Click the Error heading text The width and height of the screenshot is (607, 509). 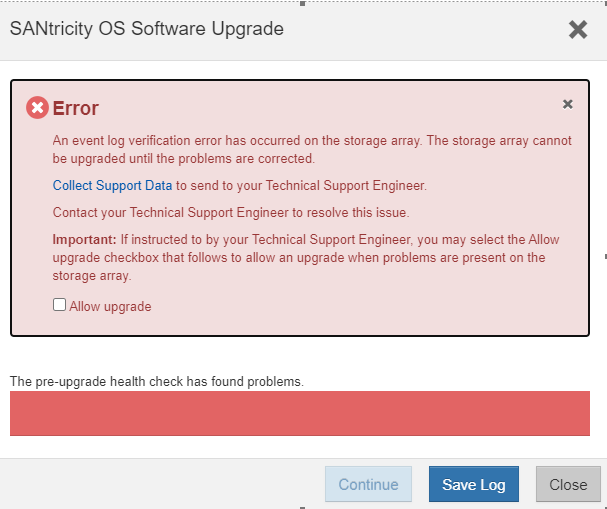point(76,108)
